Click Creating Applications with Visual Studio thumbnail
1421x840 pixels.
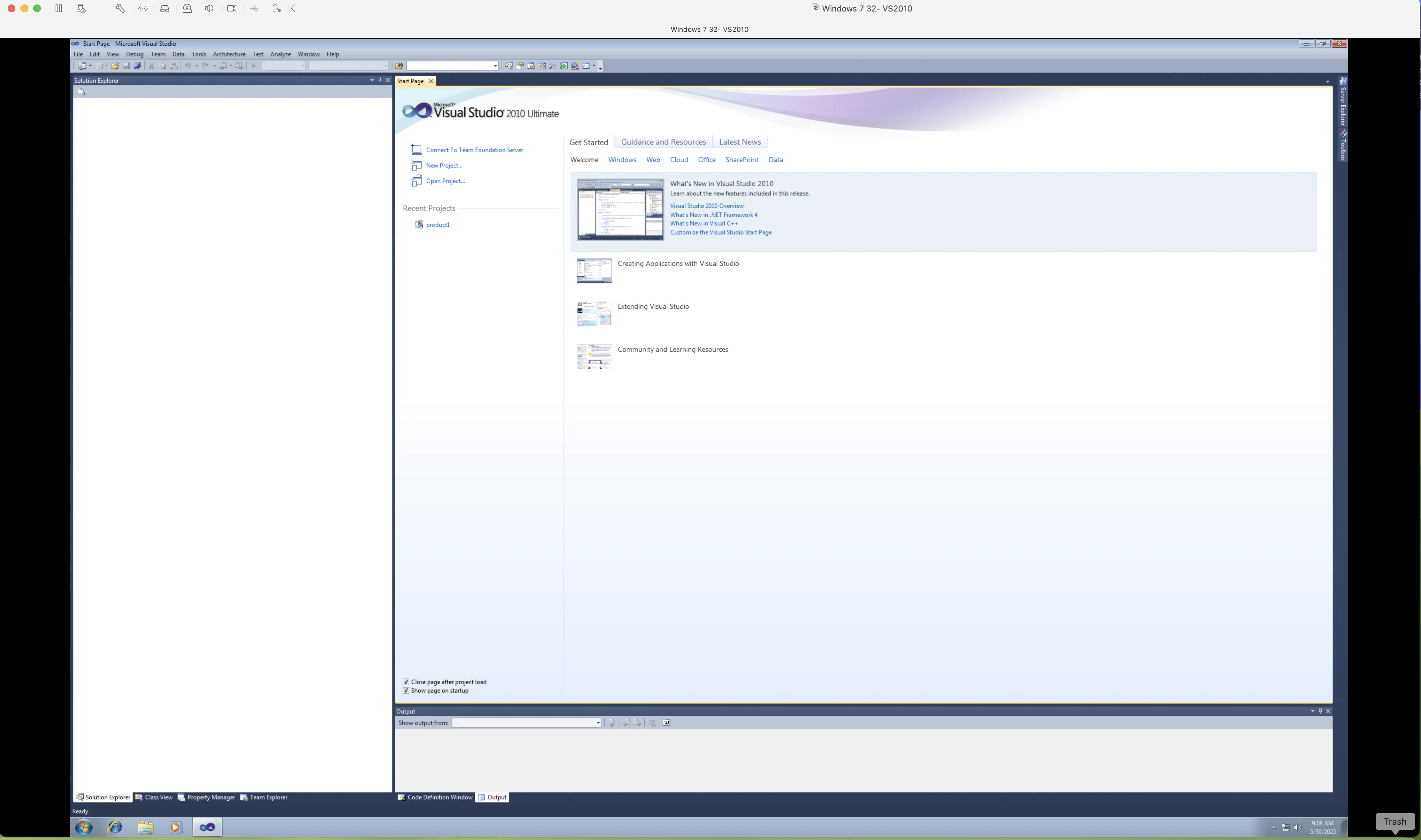[x=594, y=271]
